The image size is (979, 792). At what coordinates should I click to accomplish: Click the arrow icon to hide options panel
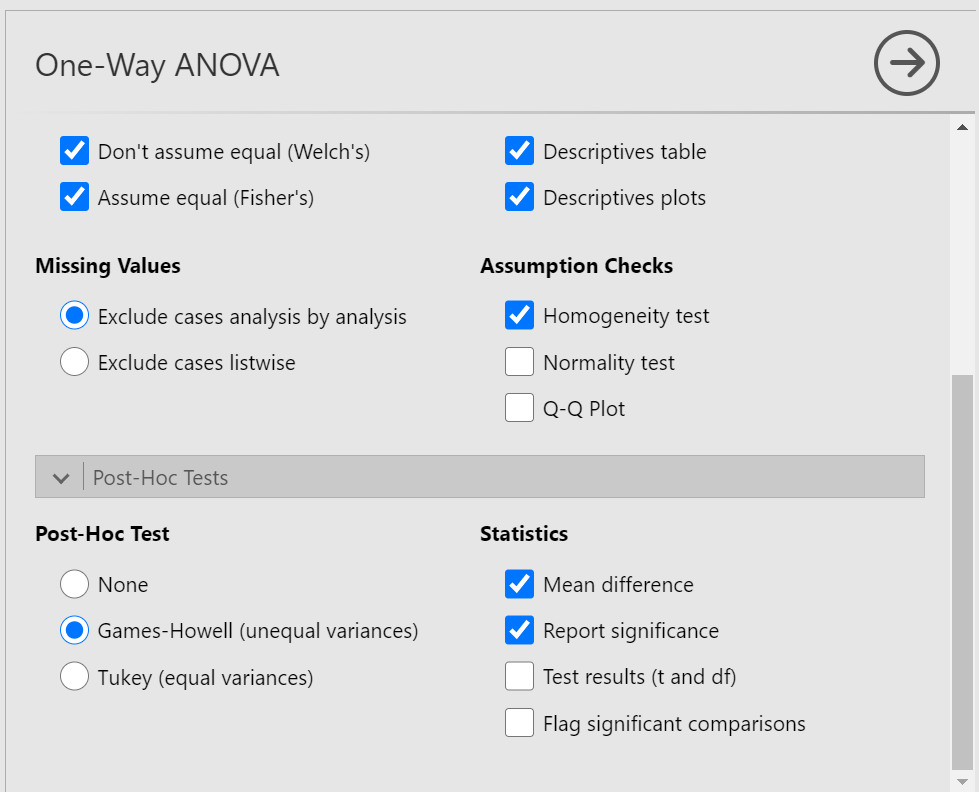907,63
